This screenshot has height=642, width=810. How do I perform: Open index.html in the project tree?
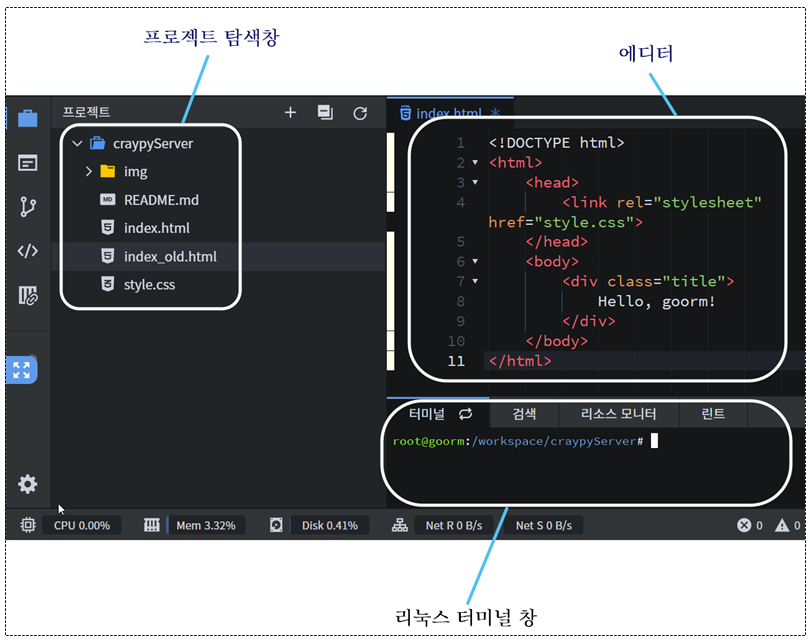(x=157, y=228)
